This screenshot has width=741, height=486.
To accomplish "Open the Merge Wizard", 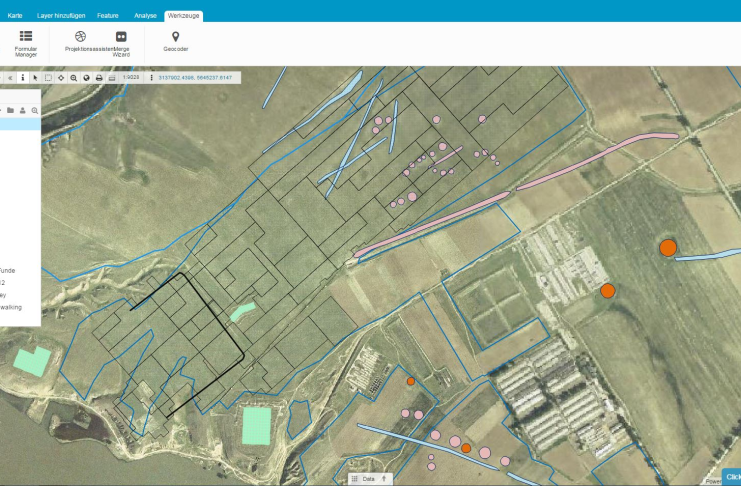I will point(121,41).
